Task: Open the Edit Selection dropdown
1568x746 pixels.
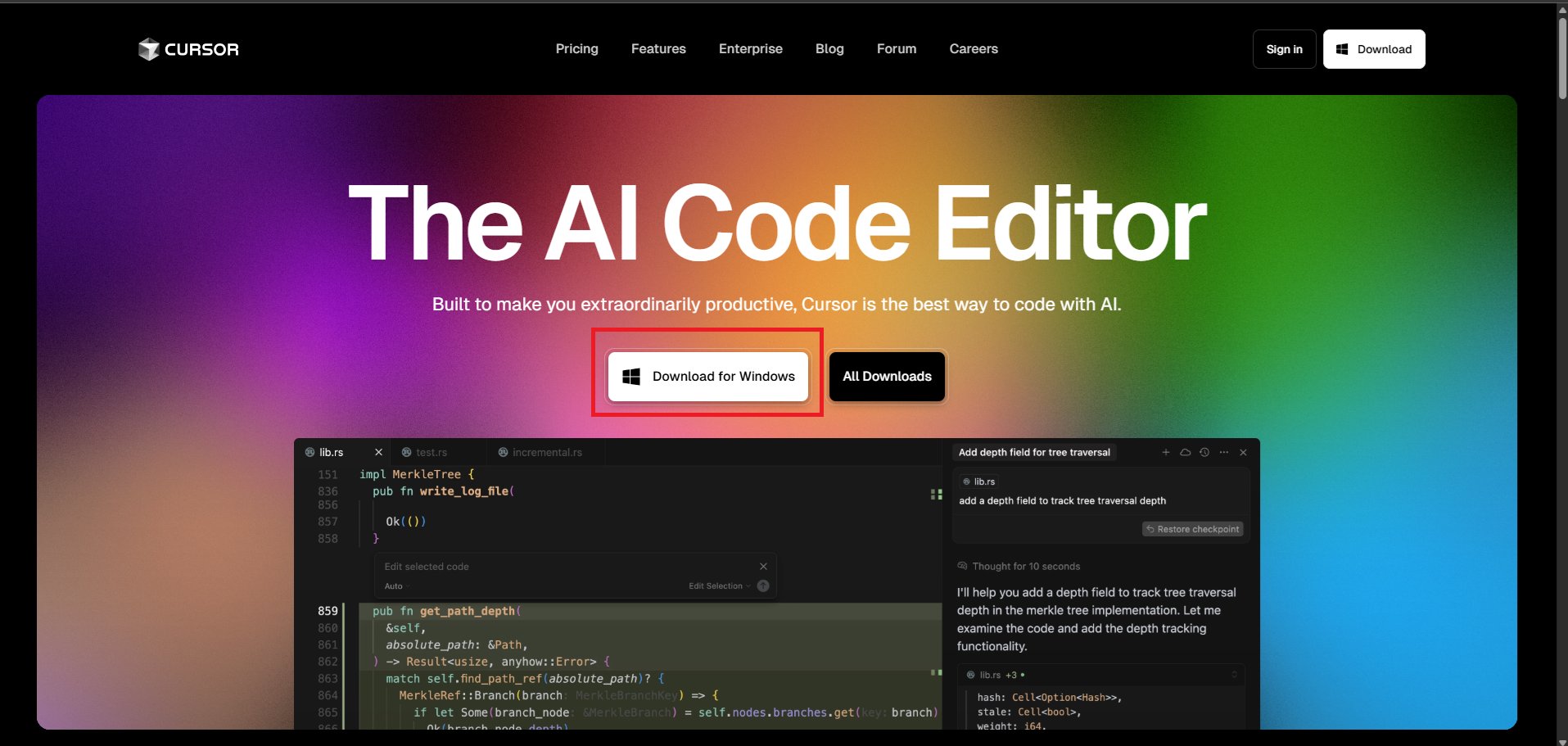Action: pos(718,586)
